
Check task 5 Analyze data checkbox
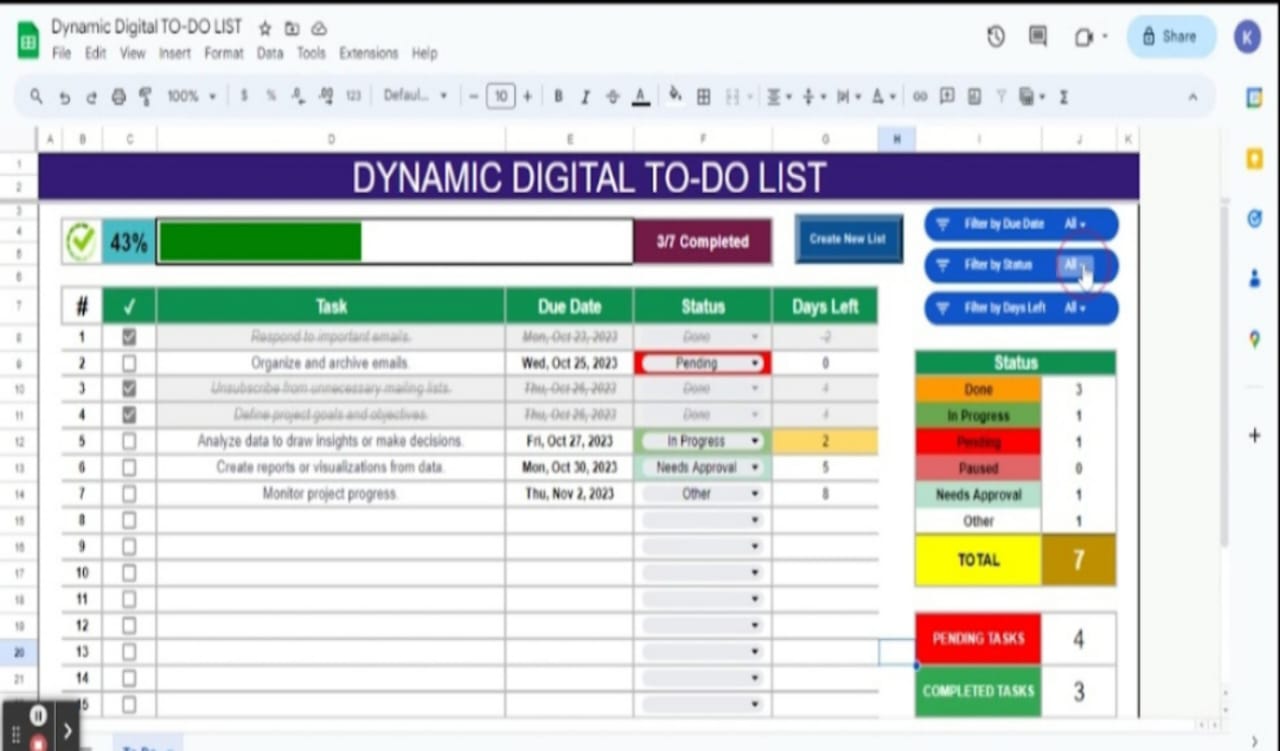point(129,441)
